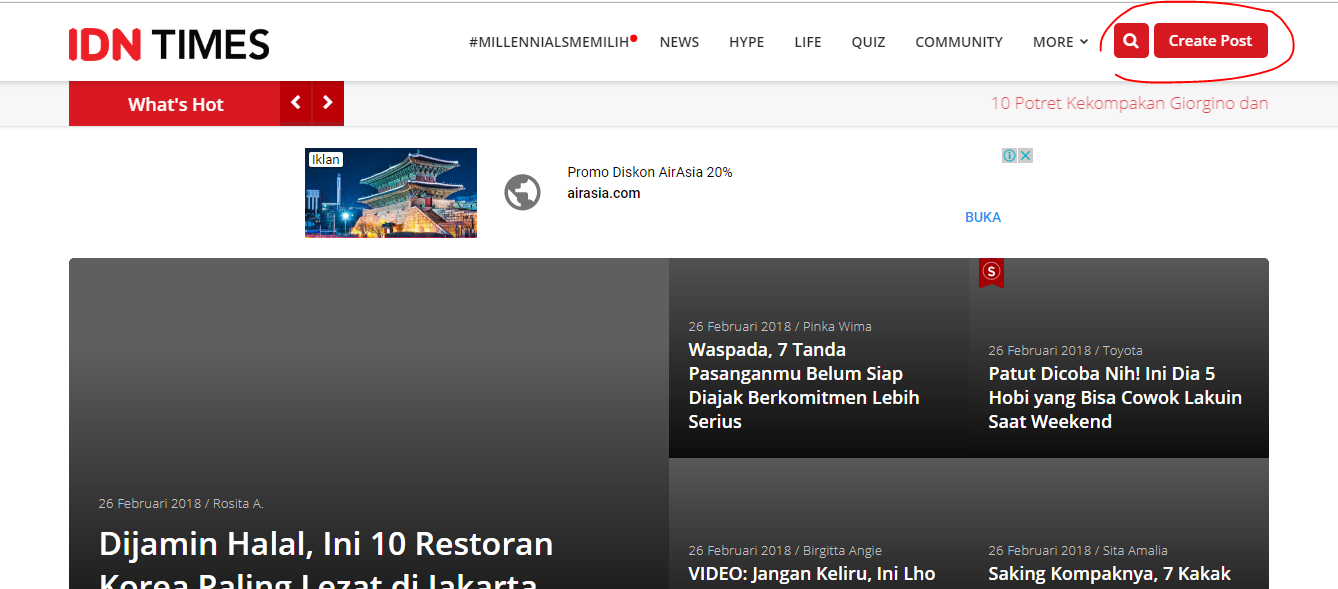The width and height of the screenshot is (1338, 589).
Task: Click the red search magnifier icon
Action: [1131, 41]
